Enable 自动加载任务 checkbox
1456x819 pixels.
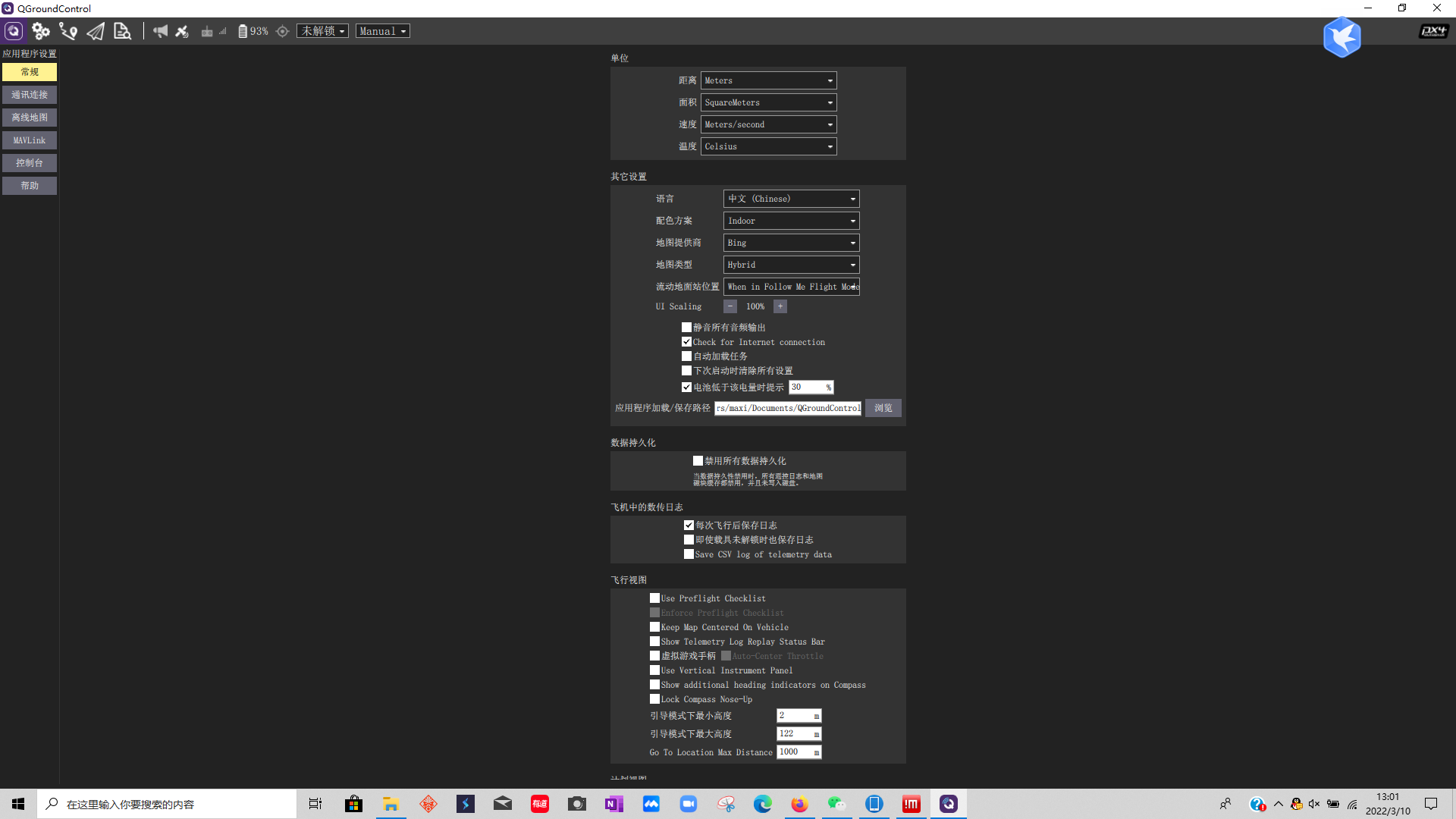click(x=687, y=356)
